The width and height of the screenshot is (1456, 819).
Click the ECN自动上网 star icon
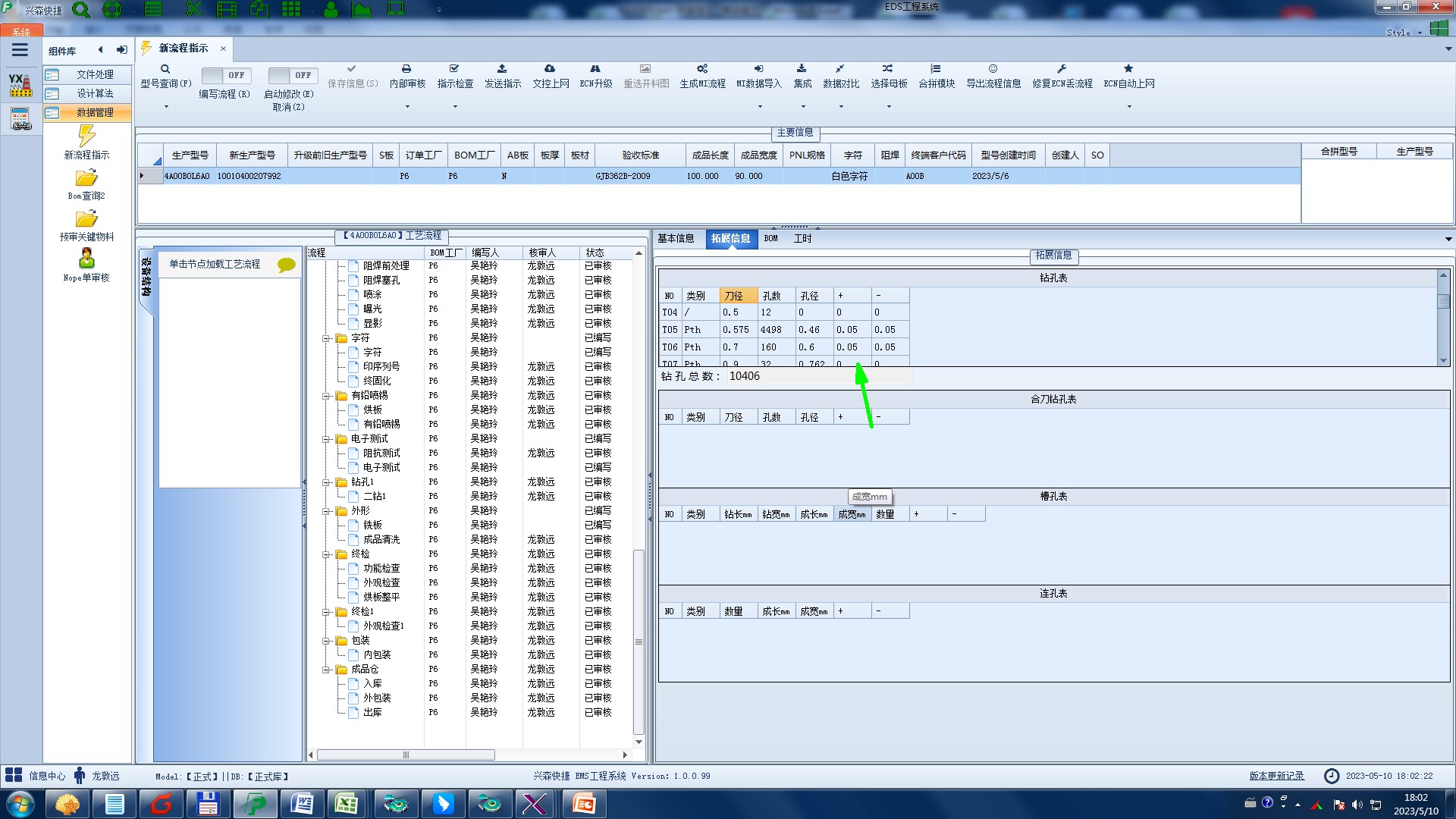coord(1128,69)
